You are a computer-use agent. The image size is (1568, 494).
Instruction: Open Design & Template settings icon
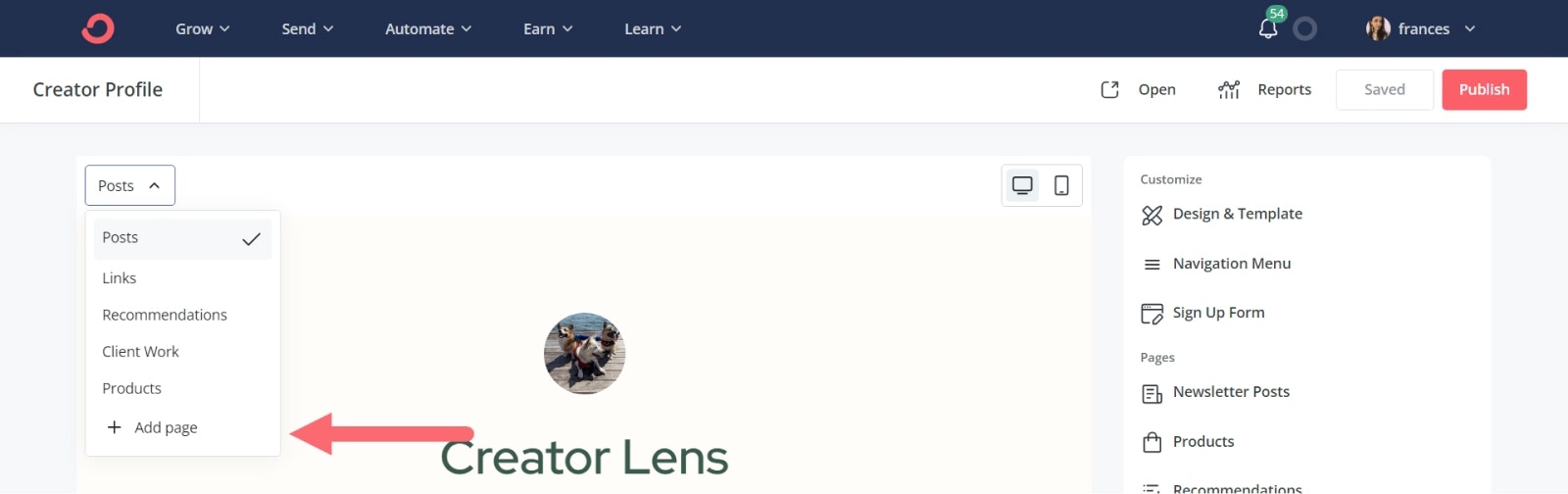click(1152, 215)
